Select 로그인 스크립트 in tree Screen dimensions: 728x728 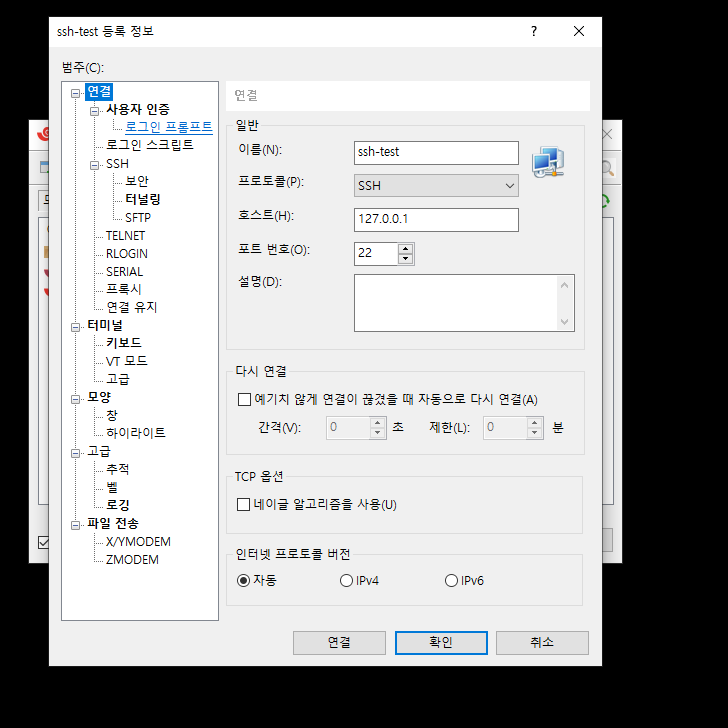coord(150,145)
